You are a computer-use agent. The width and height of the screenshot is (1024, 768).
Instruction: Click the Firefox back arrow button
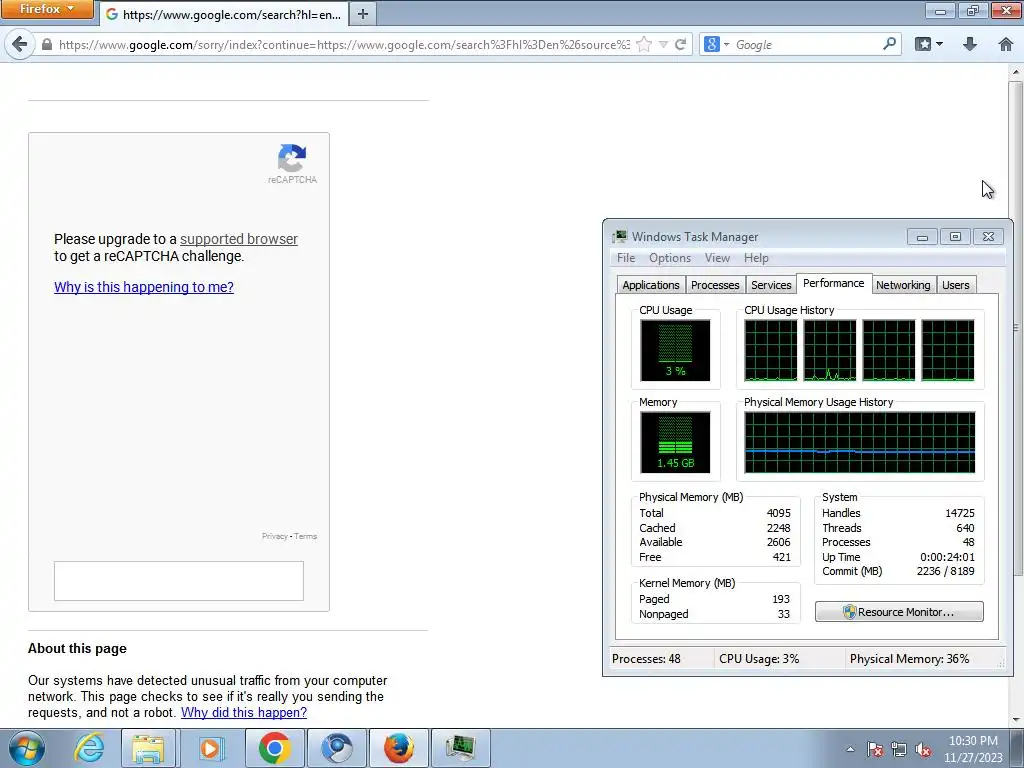20,44
